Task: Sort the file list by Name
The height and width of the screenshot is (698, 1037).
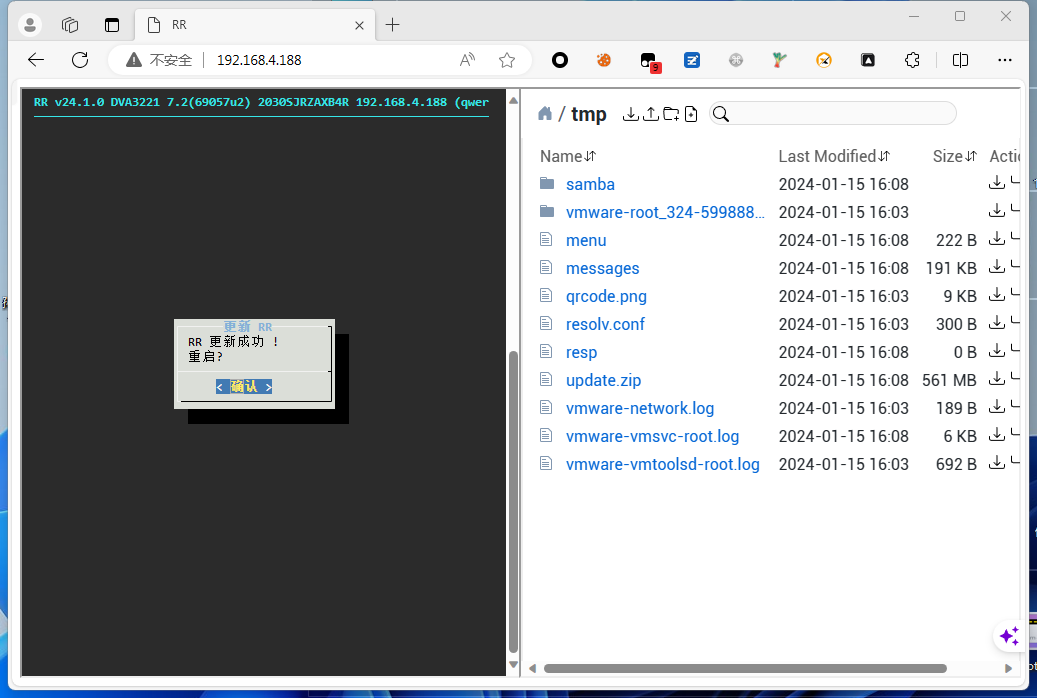Action: click(x=568, y=156)
